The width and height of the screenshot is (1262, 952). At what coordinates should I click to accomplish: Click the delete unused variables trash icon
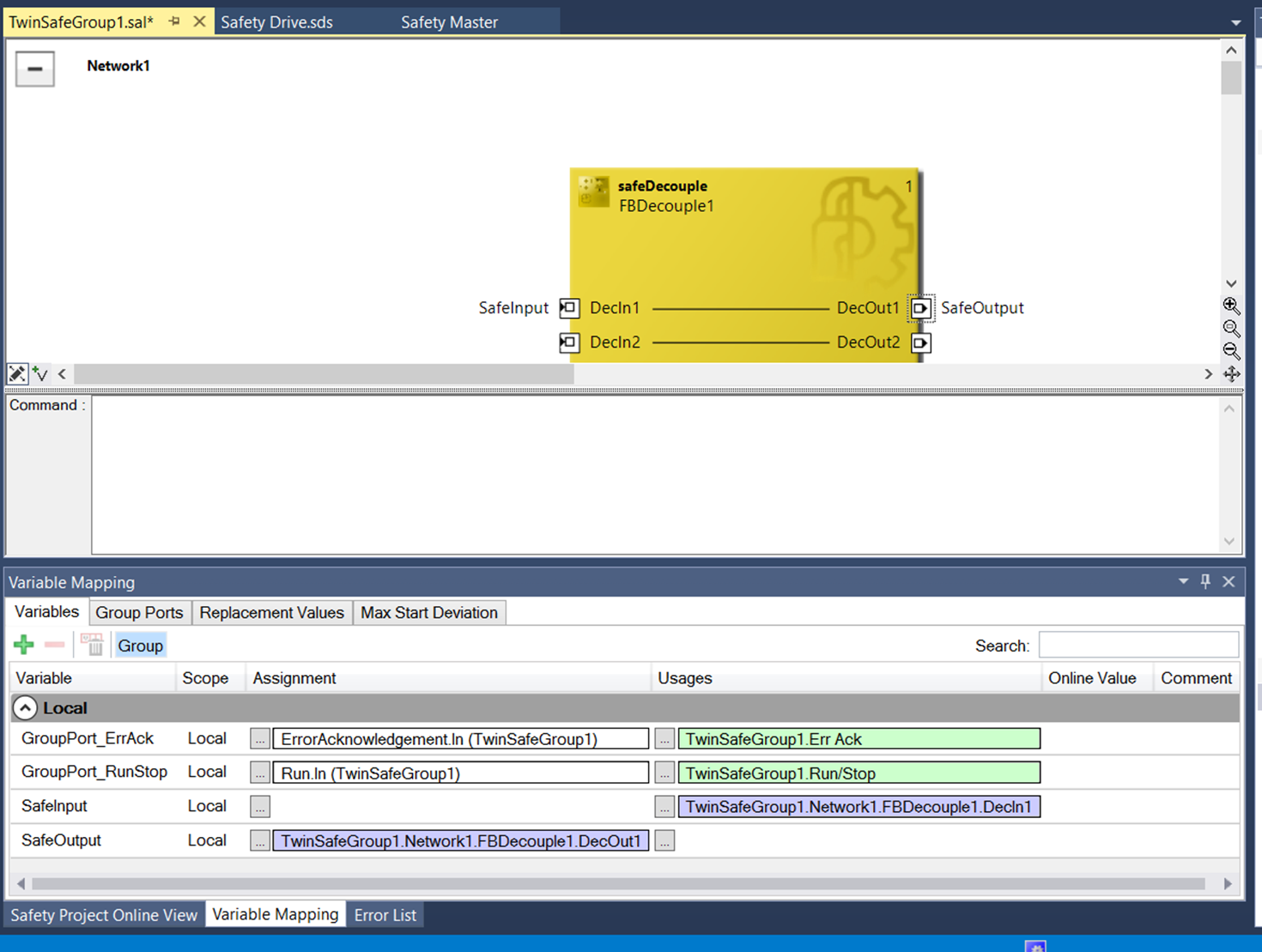(92, 645)
